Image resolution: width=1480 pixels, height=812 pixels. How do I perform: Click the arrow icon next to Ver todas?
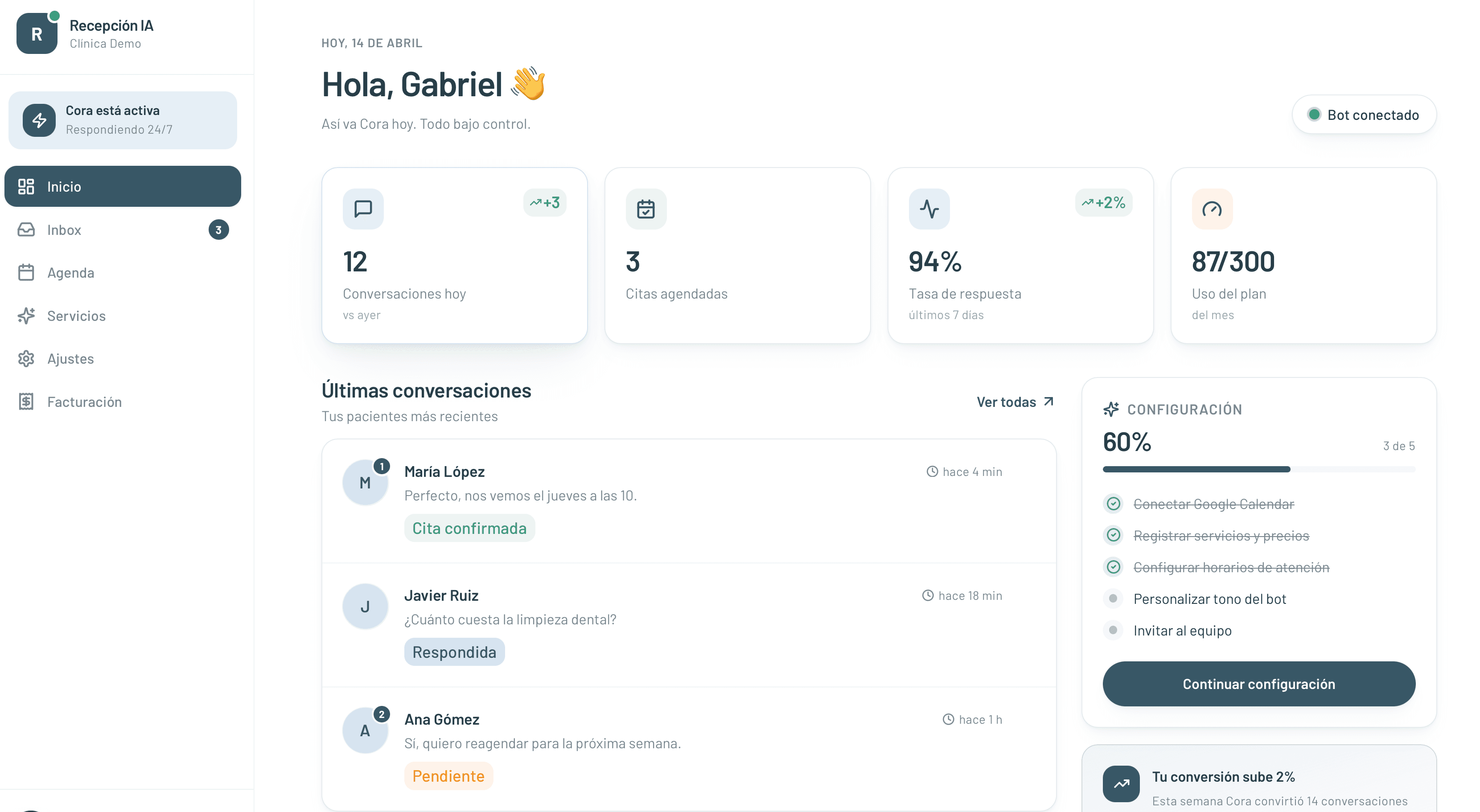click(1048, 402)
